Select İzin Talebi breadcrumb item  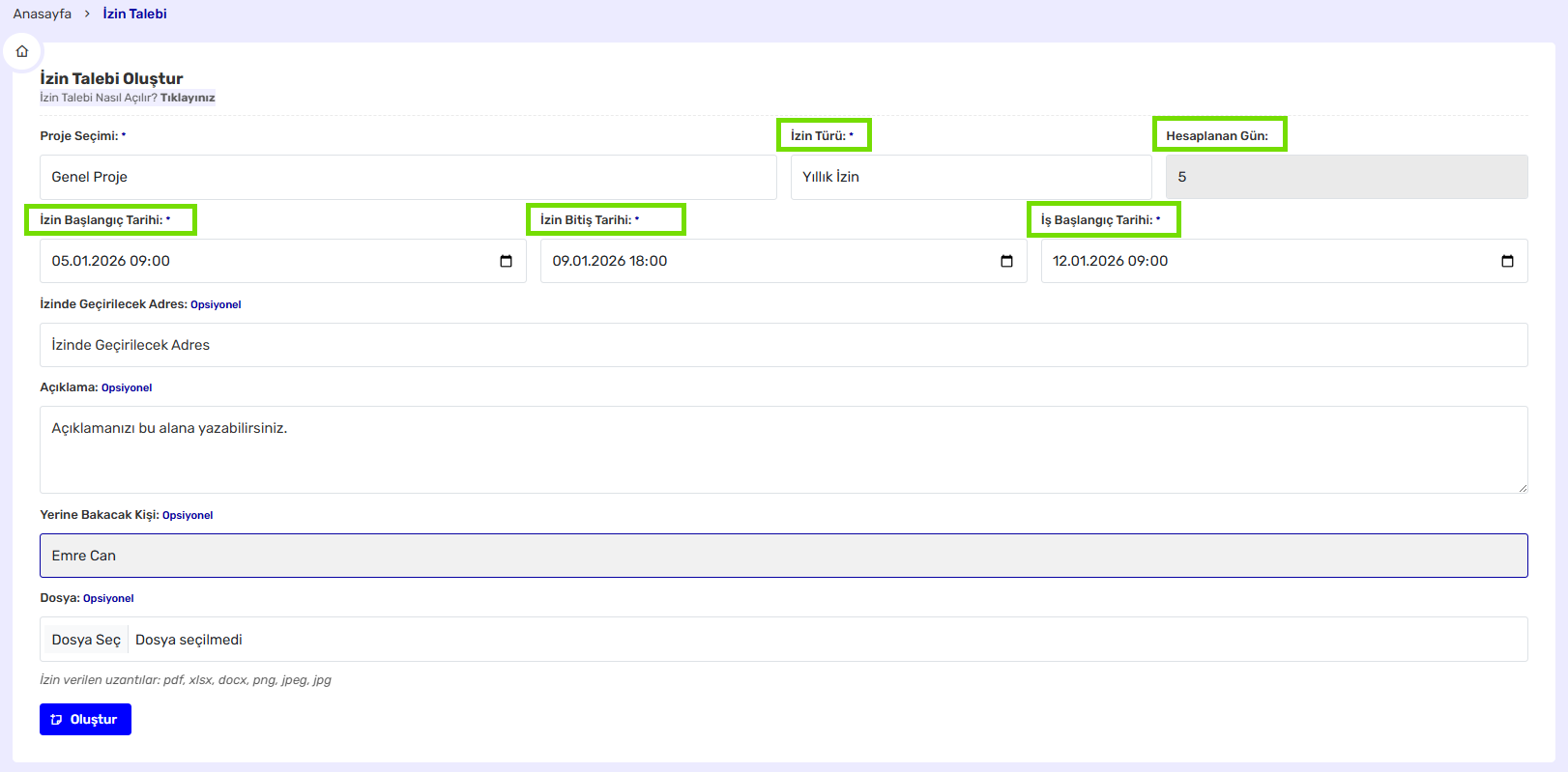(x=134, y=14)
